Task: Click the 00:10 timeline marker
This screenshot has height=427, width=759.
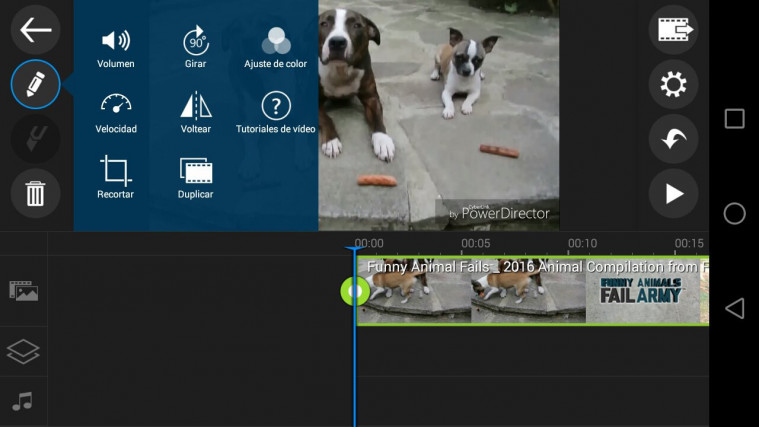Action: click(582, 243)
